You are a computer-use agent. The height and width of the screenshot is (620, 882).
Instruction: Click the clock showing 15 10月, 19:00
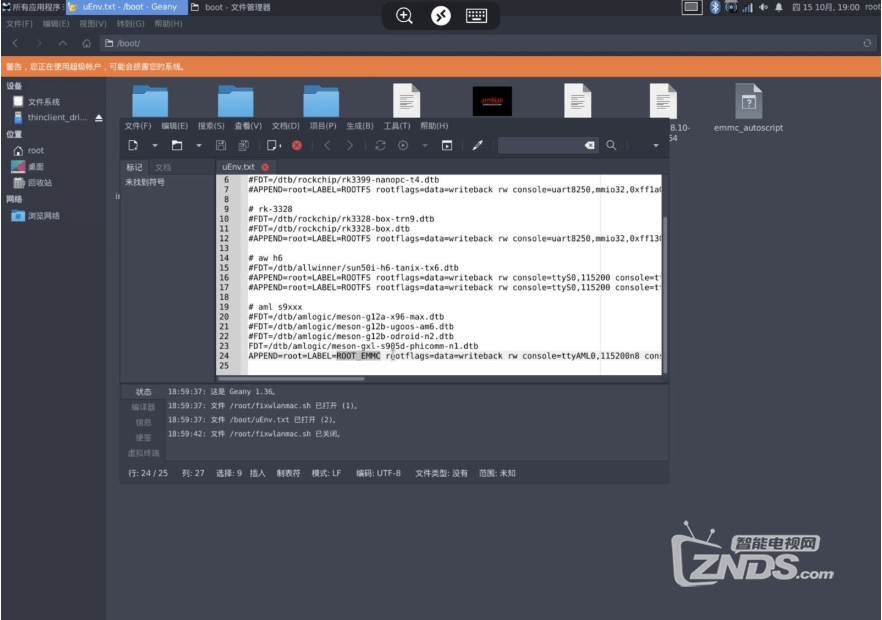[x=826, y=7]
